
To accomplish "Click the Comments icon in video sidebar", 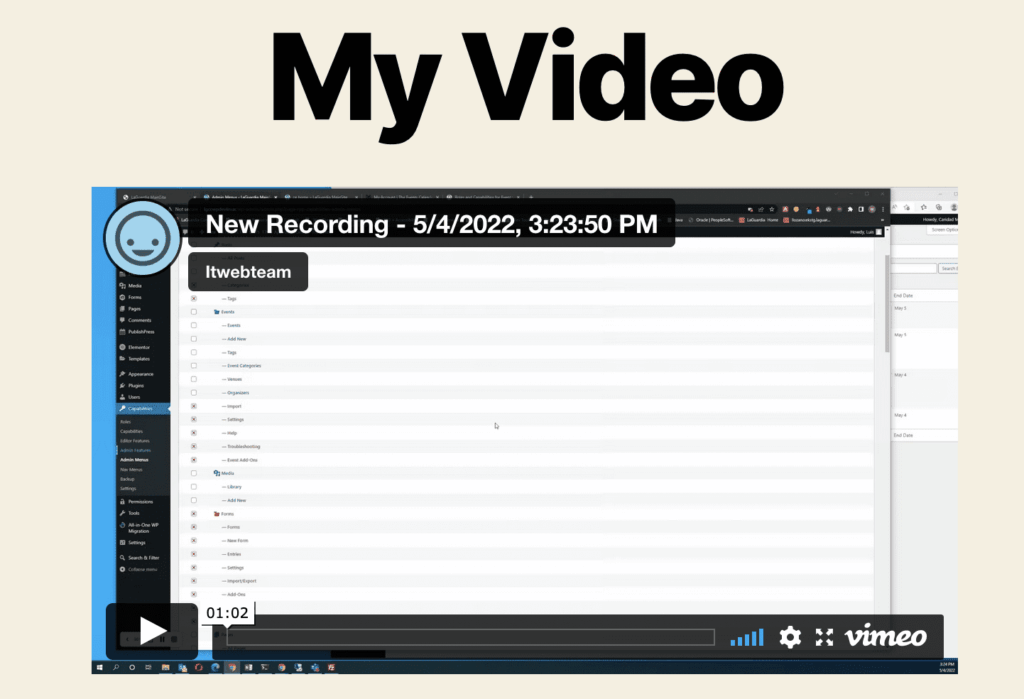I will pyautogui.click(x=122, y=320).
